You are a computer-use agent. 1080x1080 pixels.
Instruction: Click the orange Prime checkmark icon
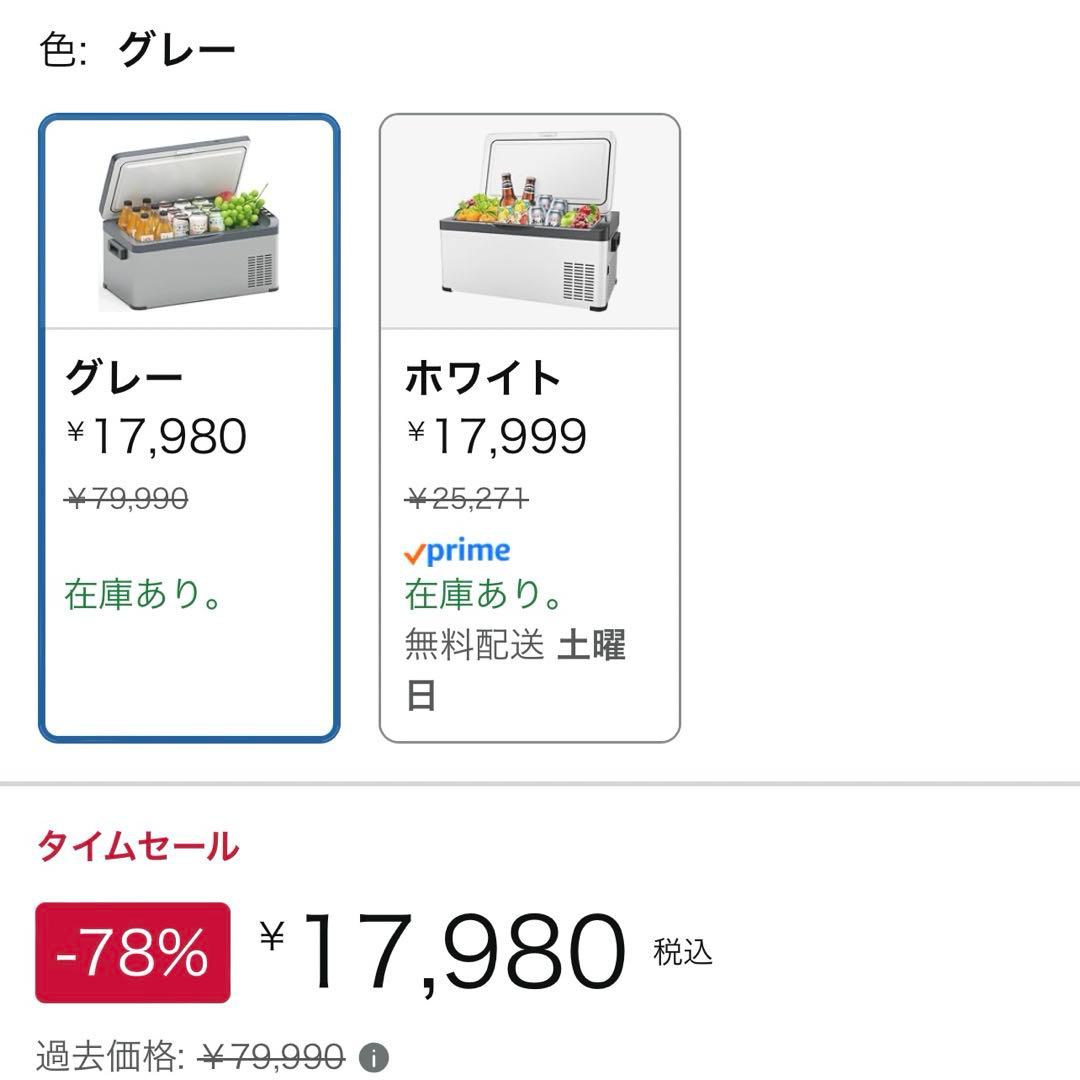click(x=413, y=550)
